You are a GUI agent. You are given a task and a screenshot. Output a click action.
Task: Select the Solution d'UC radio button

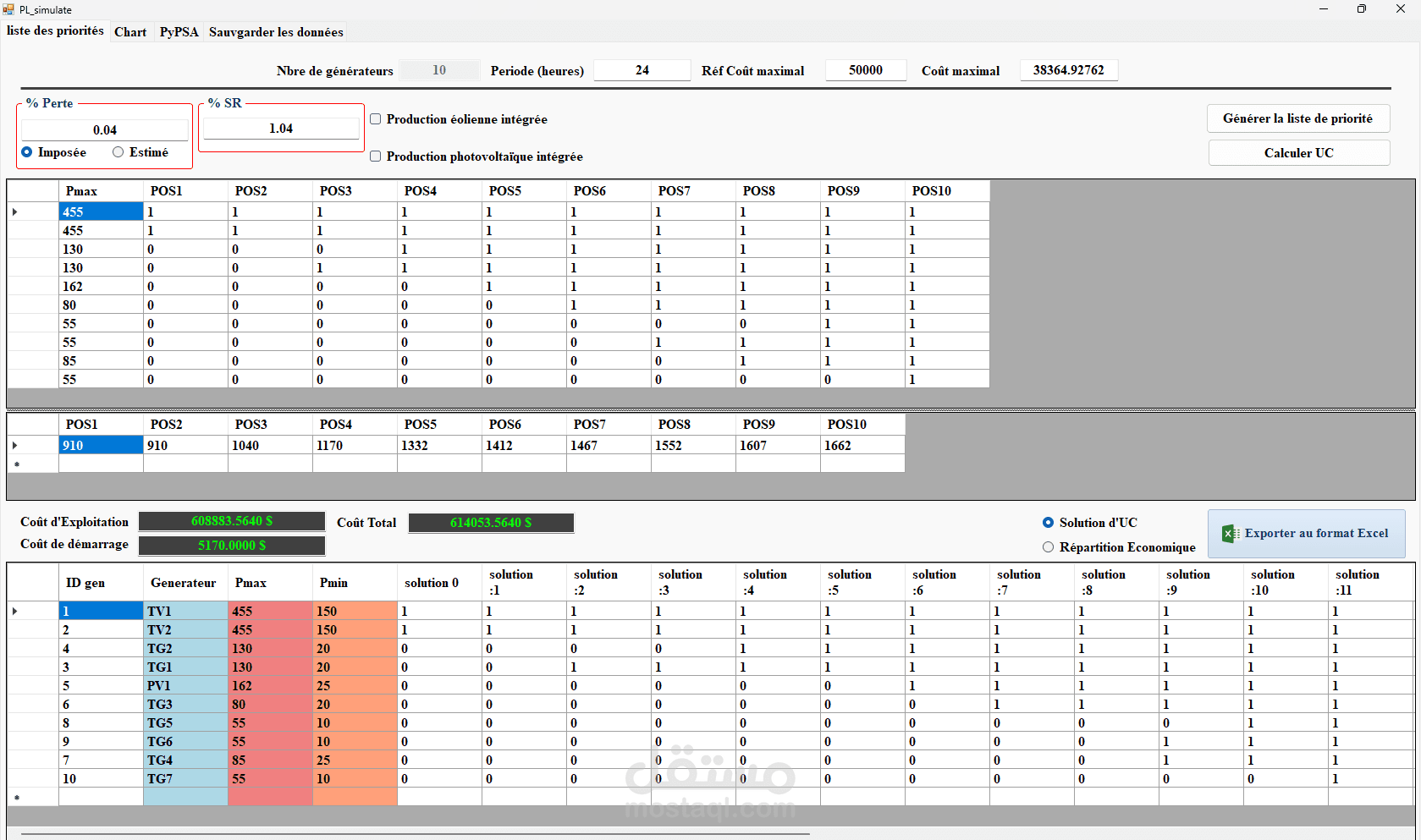(1049, 523)
